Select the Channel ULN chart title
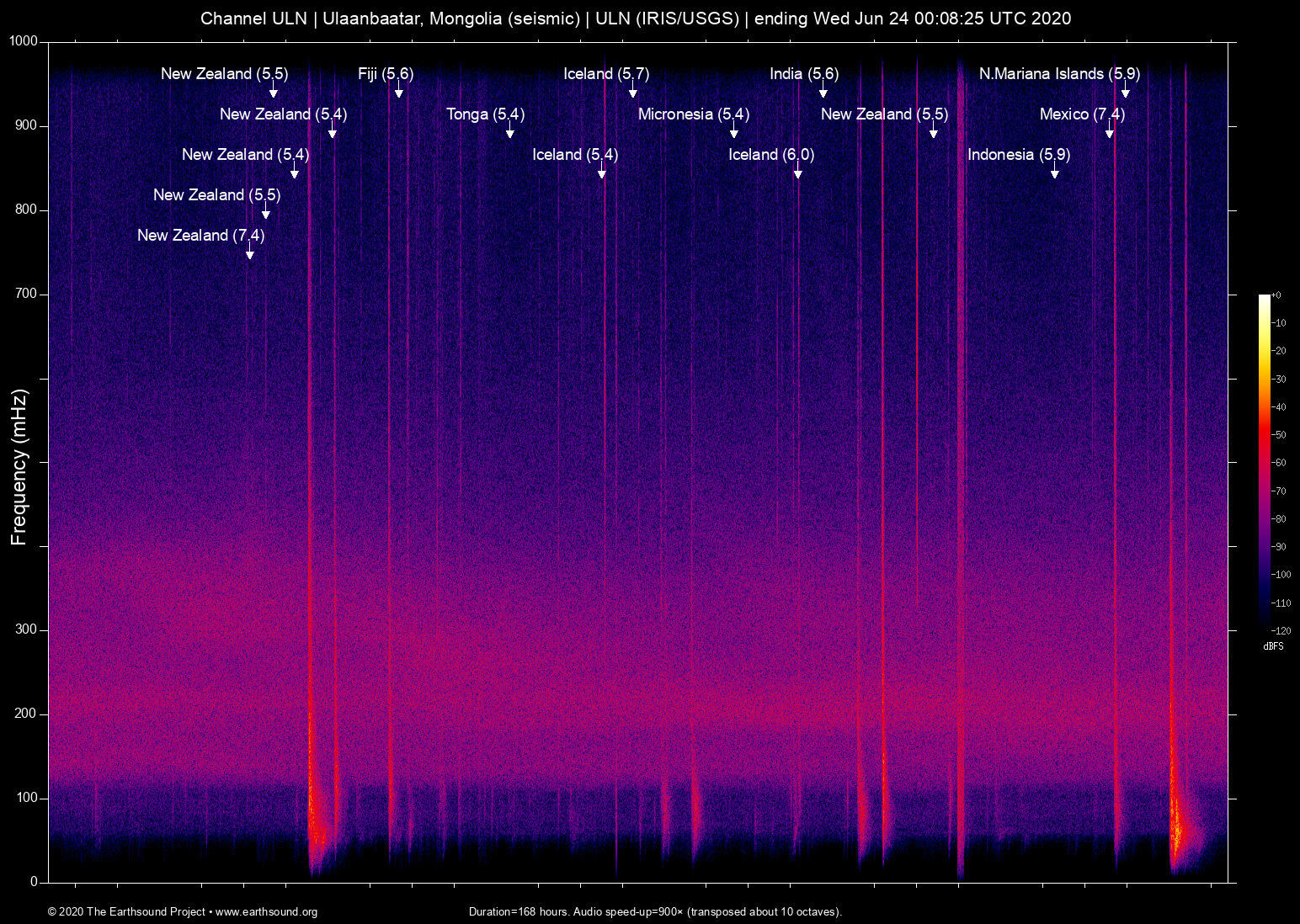Image resolution: width=1300 pixels, height=924 pixels. coord(636,19)
